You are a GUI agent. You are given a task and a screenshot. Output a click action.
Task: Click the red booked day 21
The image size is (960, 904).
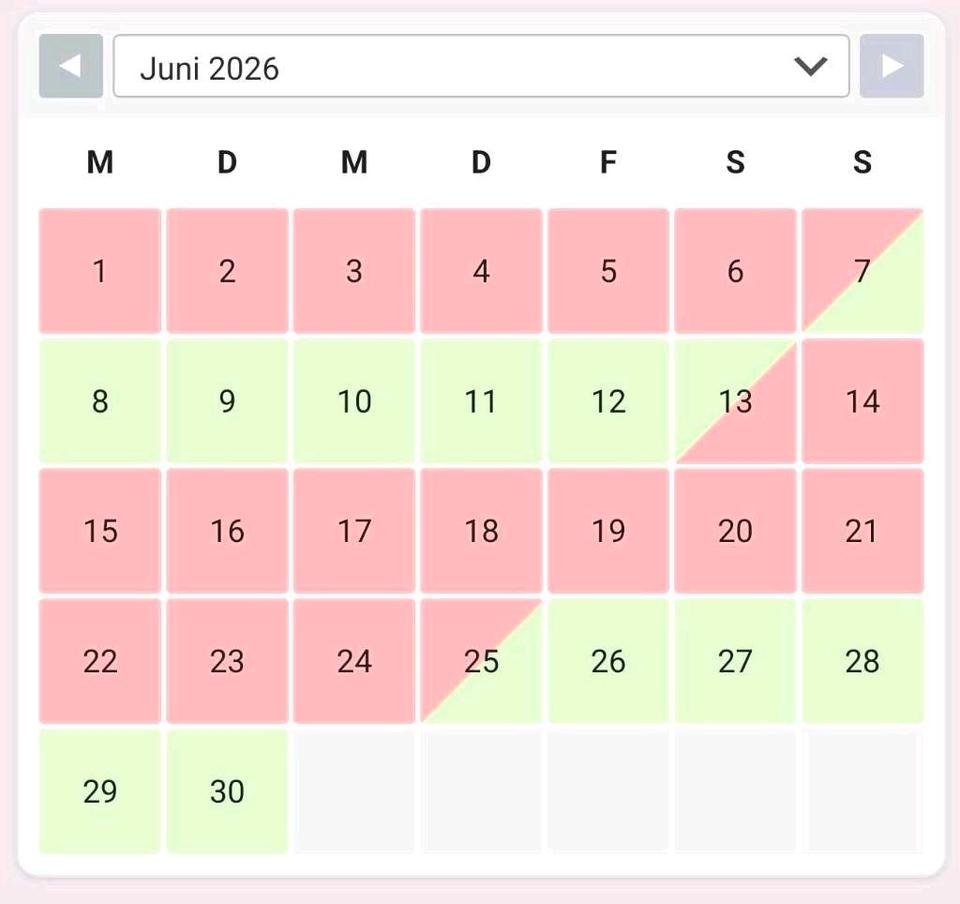(862, 531)
